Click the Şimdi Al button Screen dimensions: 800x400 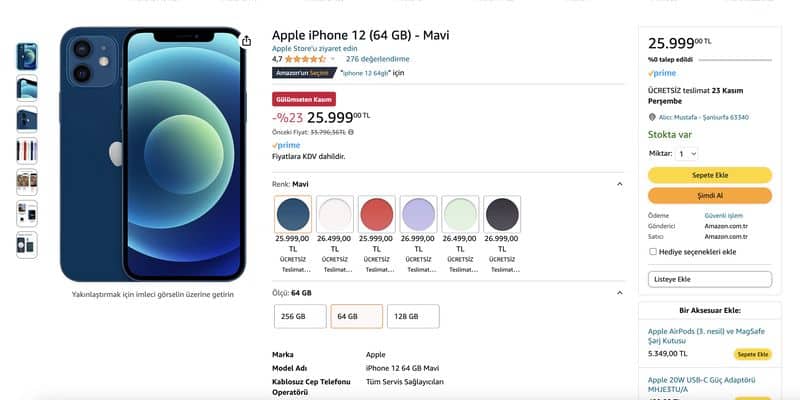click(x=710, y=195)
